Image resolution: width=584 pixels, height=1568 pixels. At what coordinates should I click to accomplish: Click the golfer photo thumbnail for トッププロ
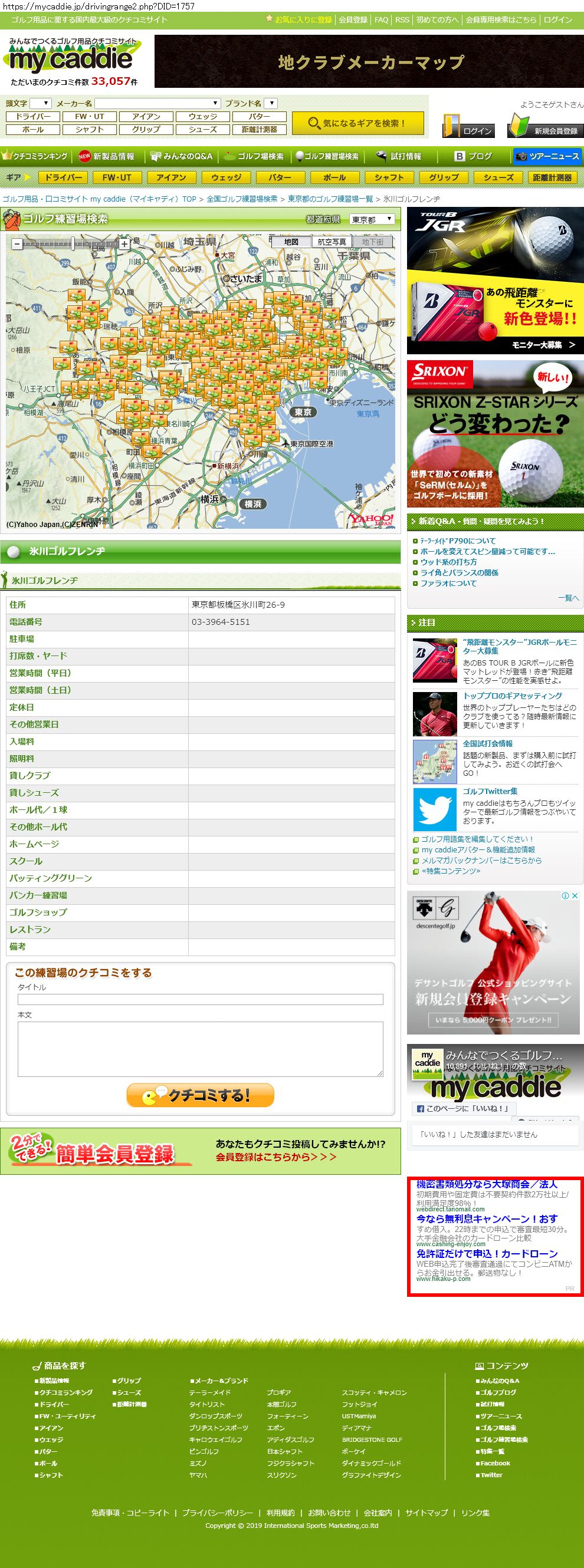coord(435,714)
